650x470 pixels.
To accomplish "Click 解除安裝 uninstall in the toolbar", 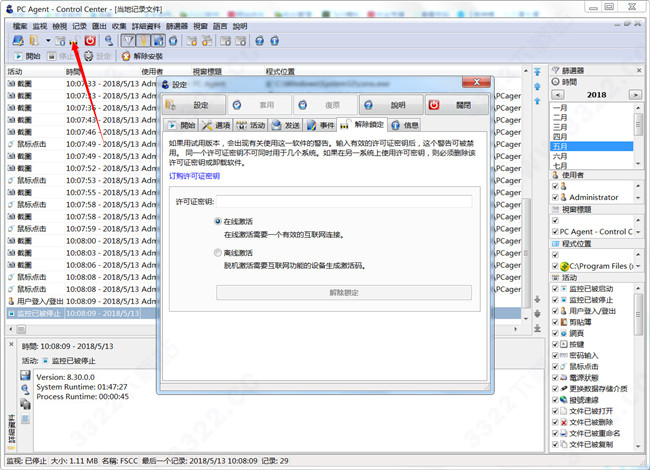I will pos(142,56).
